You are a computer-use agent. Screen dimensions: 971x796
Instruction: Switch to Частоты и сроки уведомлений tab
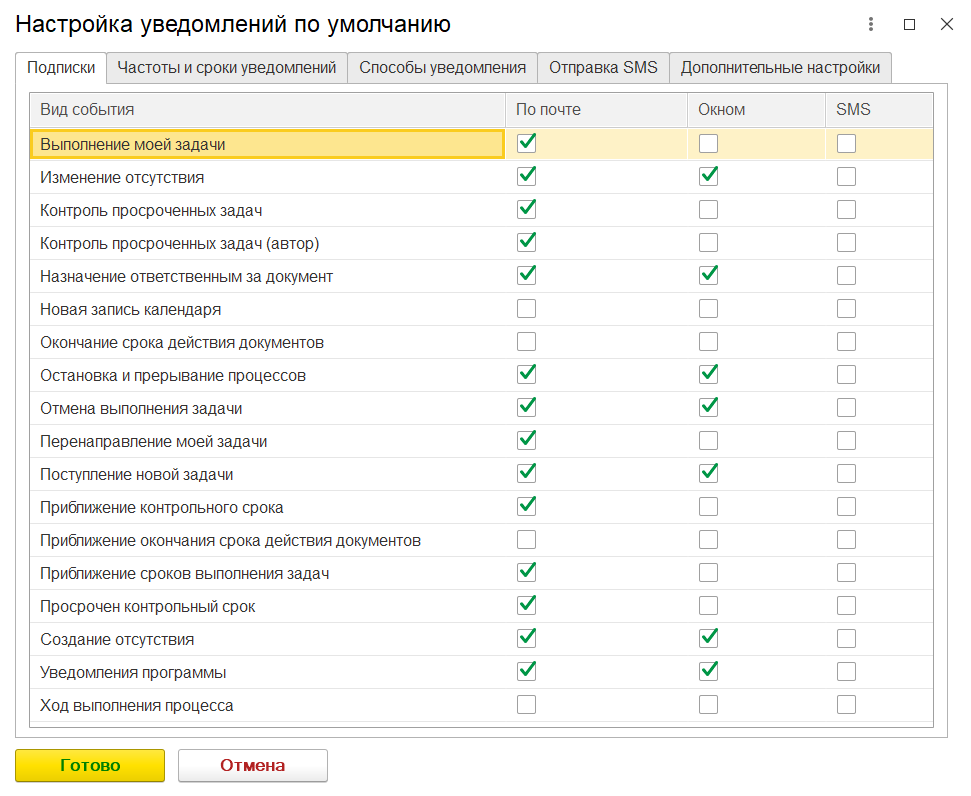pyautogui.click(x=226, y=68)
